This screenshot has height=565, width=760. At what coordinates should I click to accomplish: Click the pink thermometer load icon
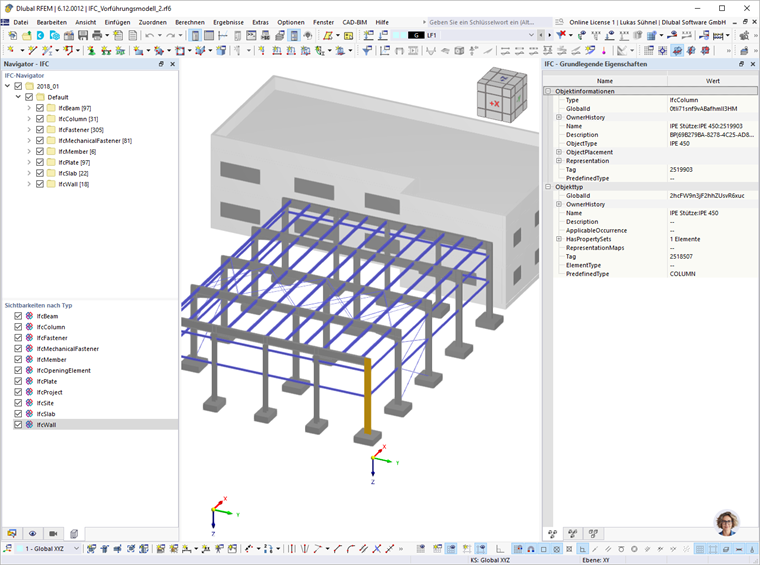(x=604, y=50)
